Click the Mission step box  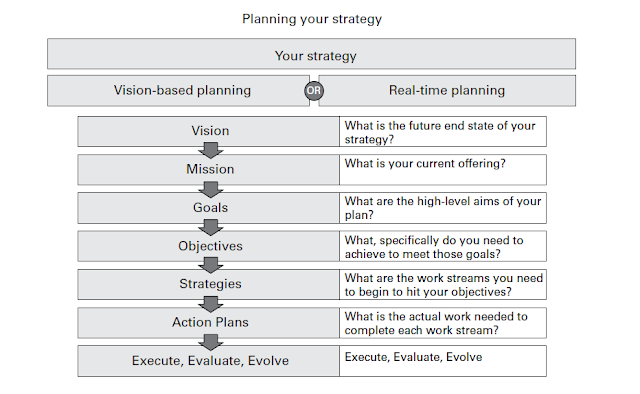tap(209, 169)
